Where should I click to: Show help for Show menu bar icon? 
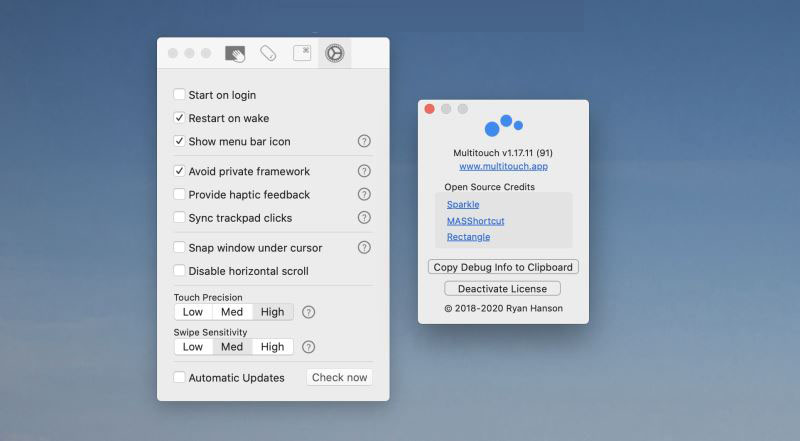(x=364, y=141)
